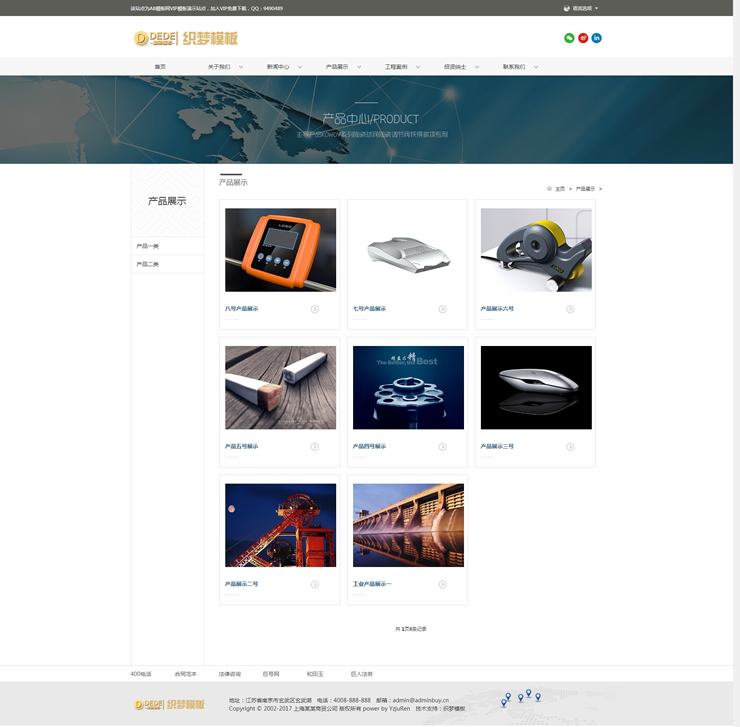Click arrow icon beside 产品展示六号
The height and width of the screenshot is (727, 740).
pyautogui.click(x=570, y=309)
